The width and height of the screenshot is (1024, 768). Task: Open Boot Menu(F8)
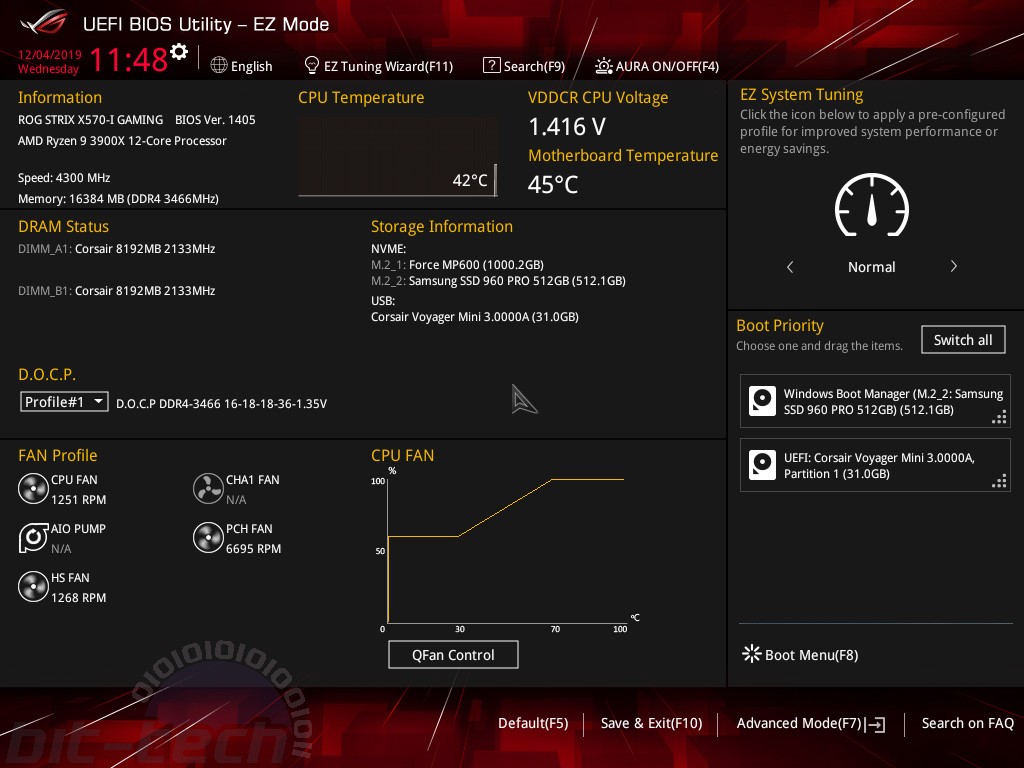click(x=801, y=654)
